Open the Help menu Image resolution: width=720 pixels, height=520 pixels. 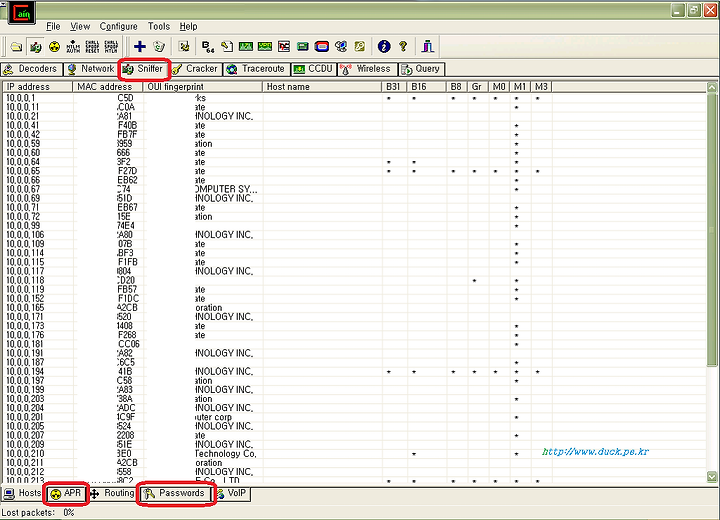point(188,26)
